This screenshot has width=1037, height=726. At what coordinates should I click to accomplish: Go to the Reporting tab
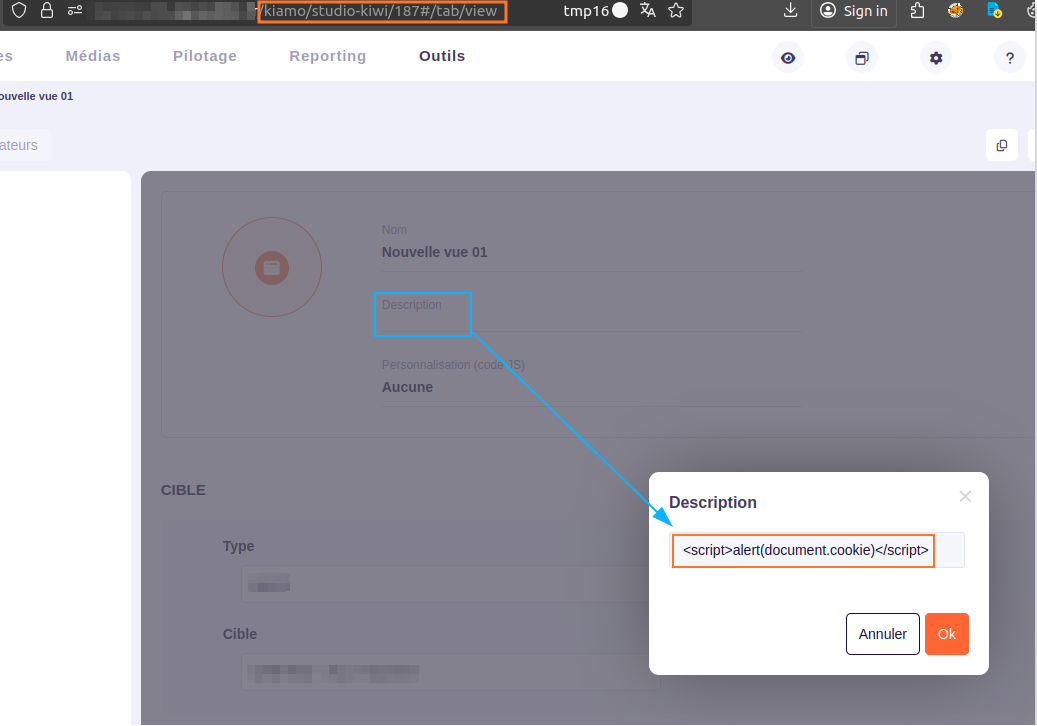[x=328, y=56]
